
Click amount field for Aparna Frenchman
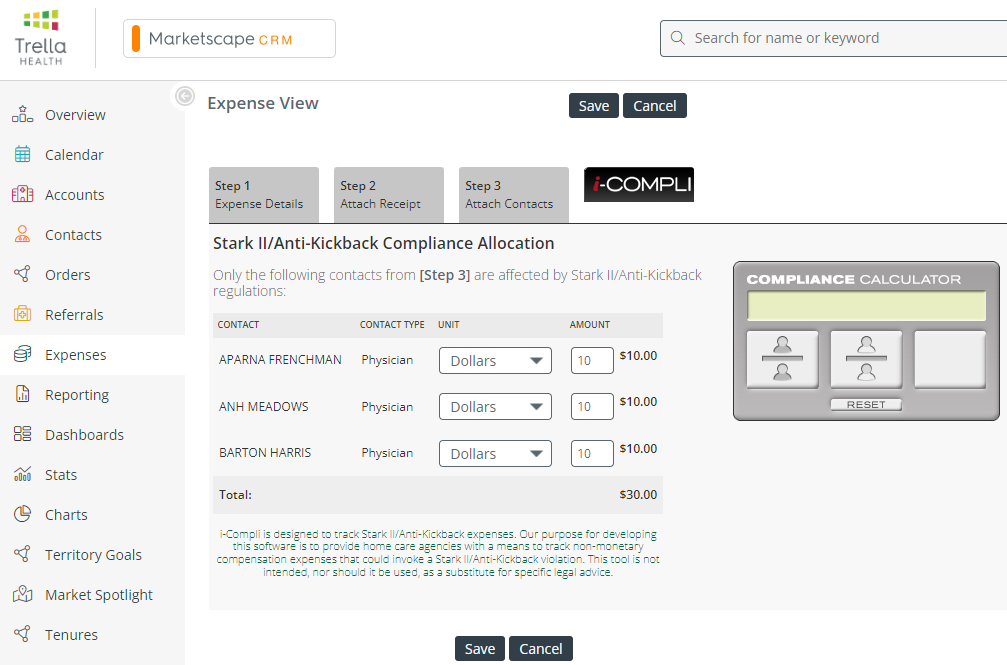tap(592, 360)
